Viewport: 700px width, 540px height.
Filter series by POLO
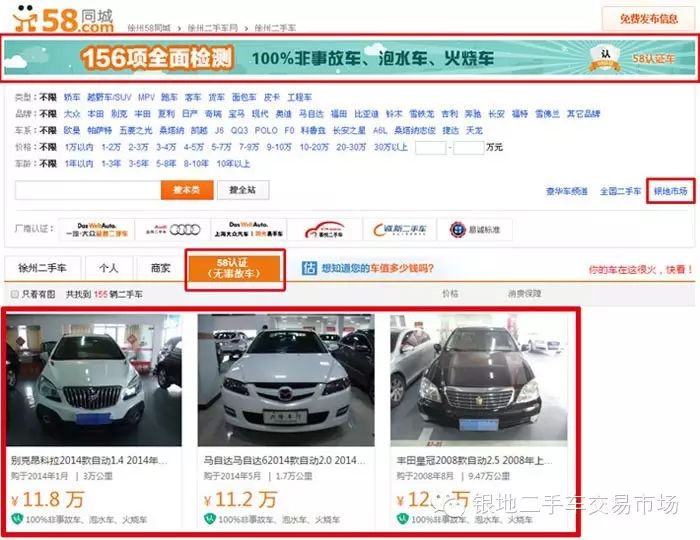click(266, 130)
